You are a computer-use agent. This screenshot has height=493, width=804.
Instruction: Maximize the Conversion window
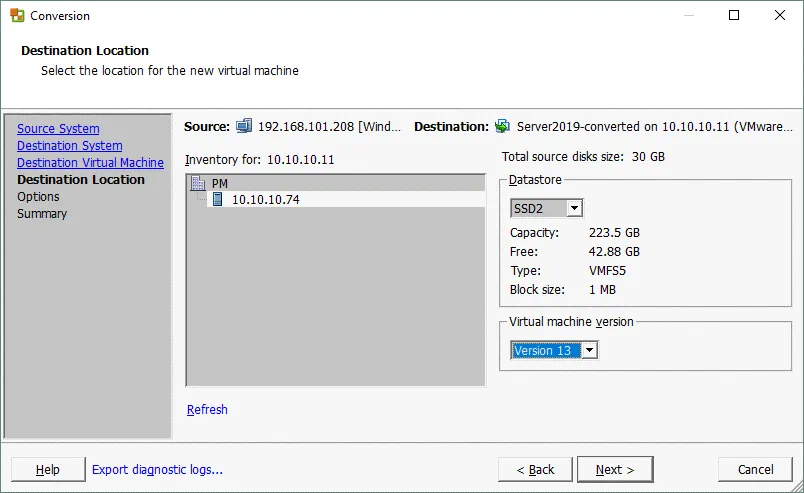[x=734, y=16]
